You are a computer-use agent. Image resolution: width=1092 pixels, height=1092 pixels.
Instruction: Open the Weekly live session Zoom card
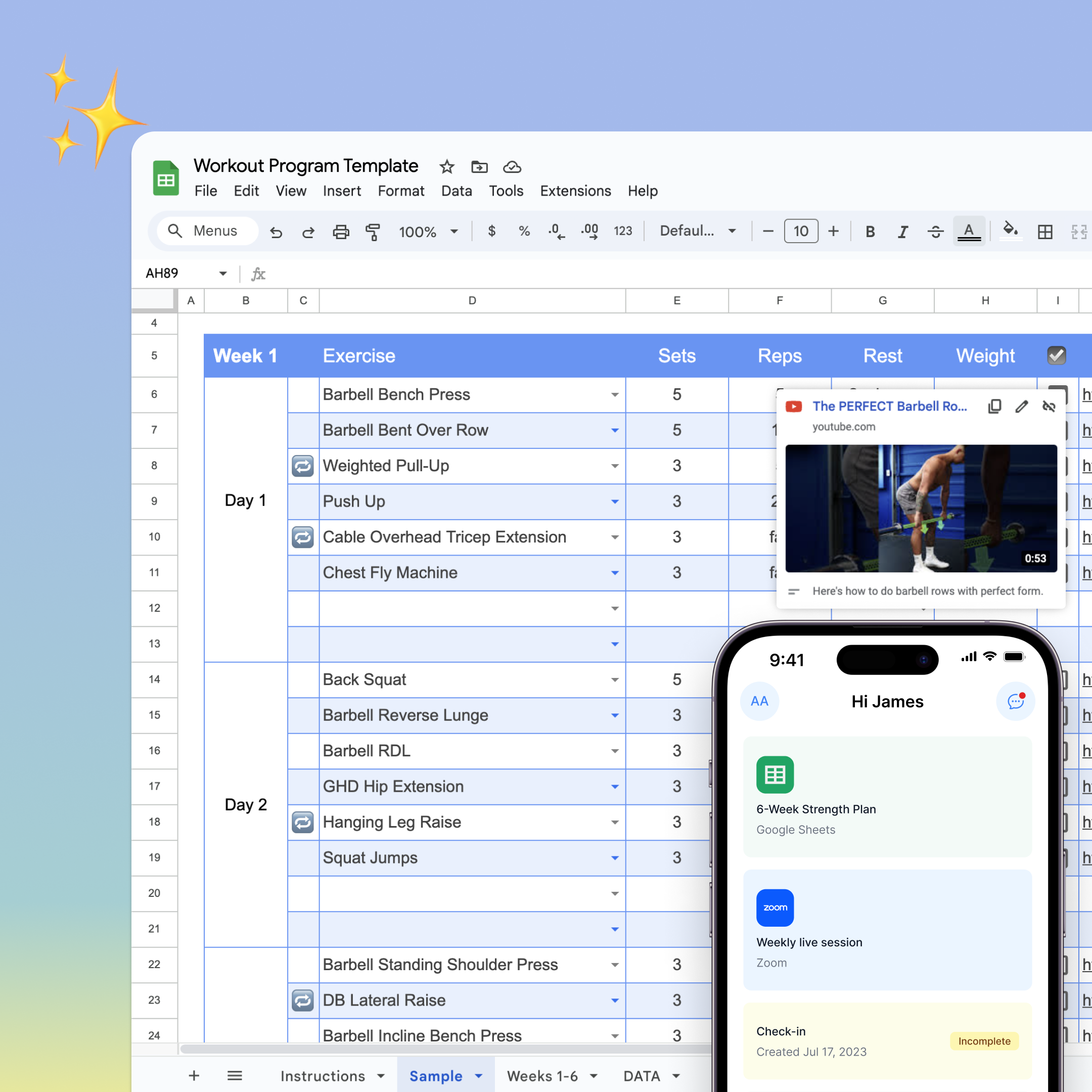(887, 930)
